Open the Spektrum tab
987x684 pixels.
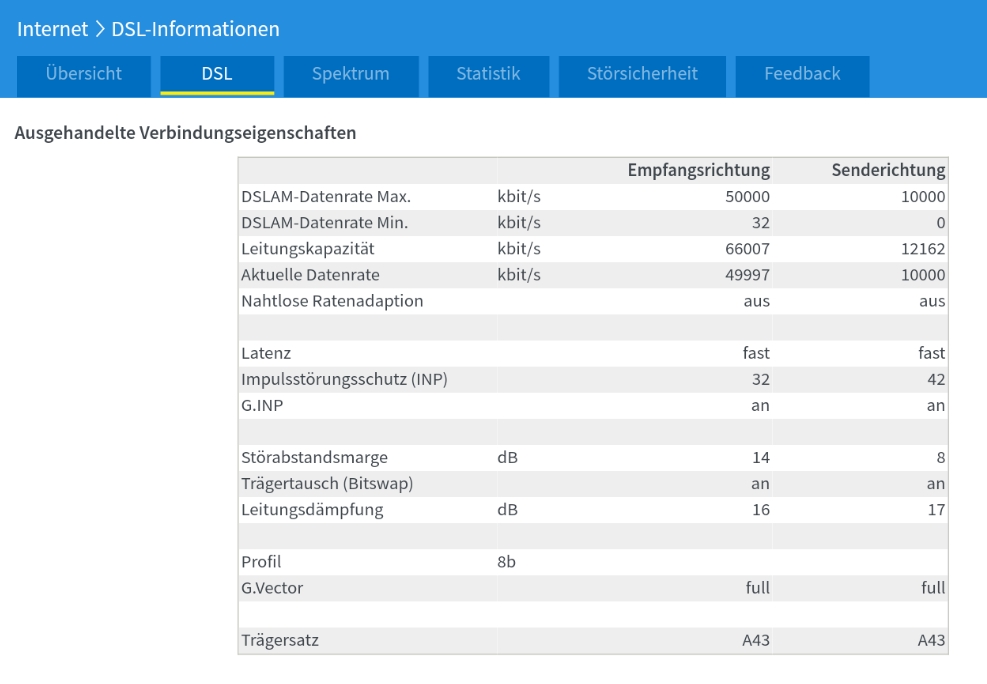pyautogui.click(x=350, y=74)
